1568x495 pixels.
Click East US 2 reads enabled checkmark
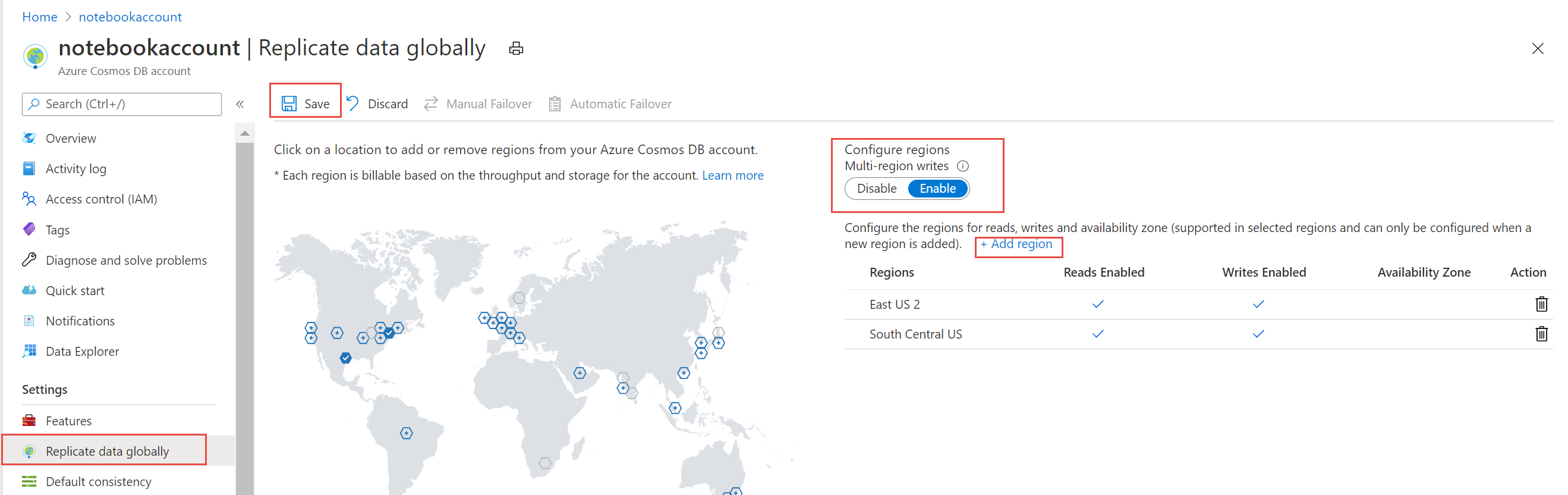click(1097, 304)
